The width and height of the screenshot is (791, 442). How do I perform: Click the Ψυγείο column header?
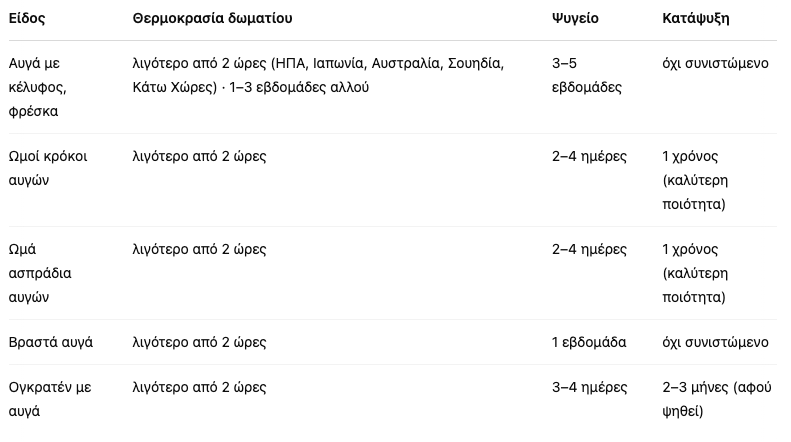click(575, 19)
